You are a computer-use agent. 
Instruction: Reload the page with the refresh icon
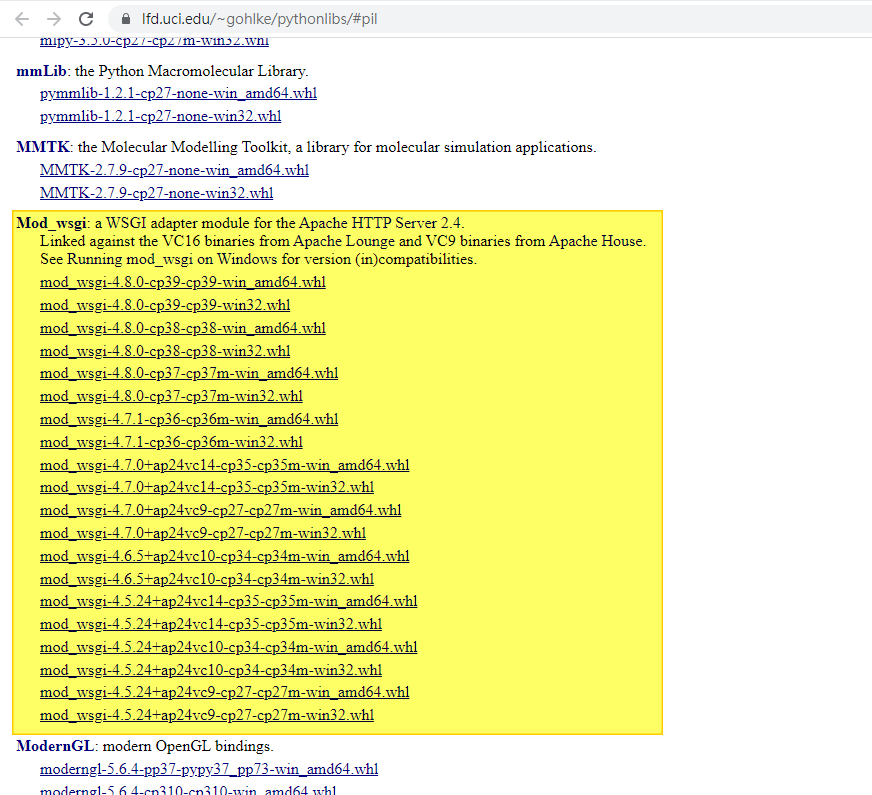86,19
